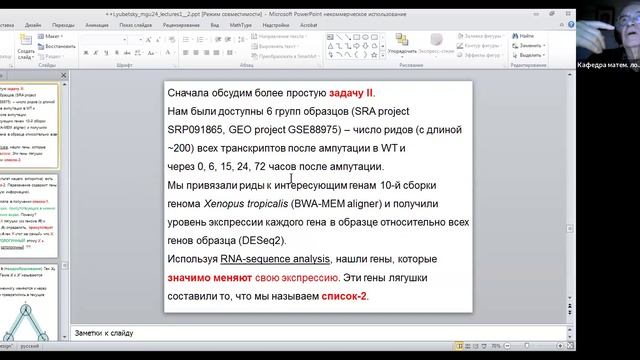Start slide show from status bar icon

(484, 346)
